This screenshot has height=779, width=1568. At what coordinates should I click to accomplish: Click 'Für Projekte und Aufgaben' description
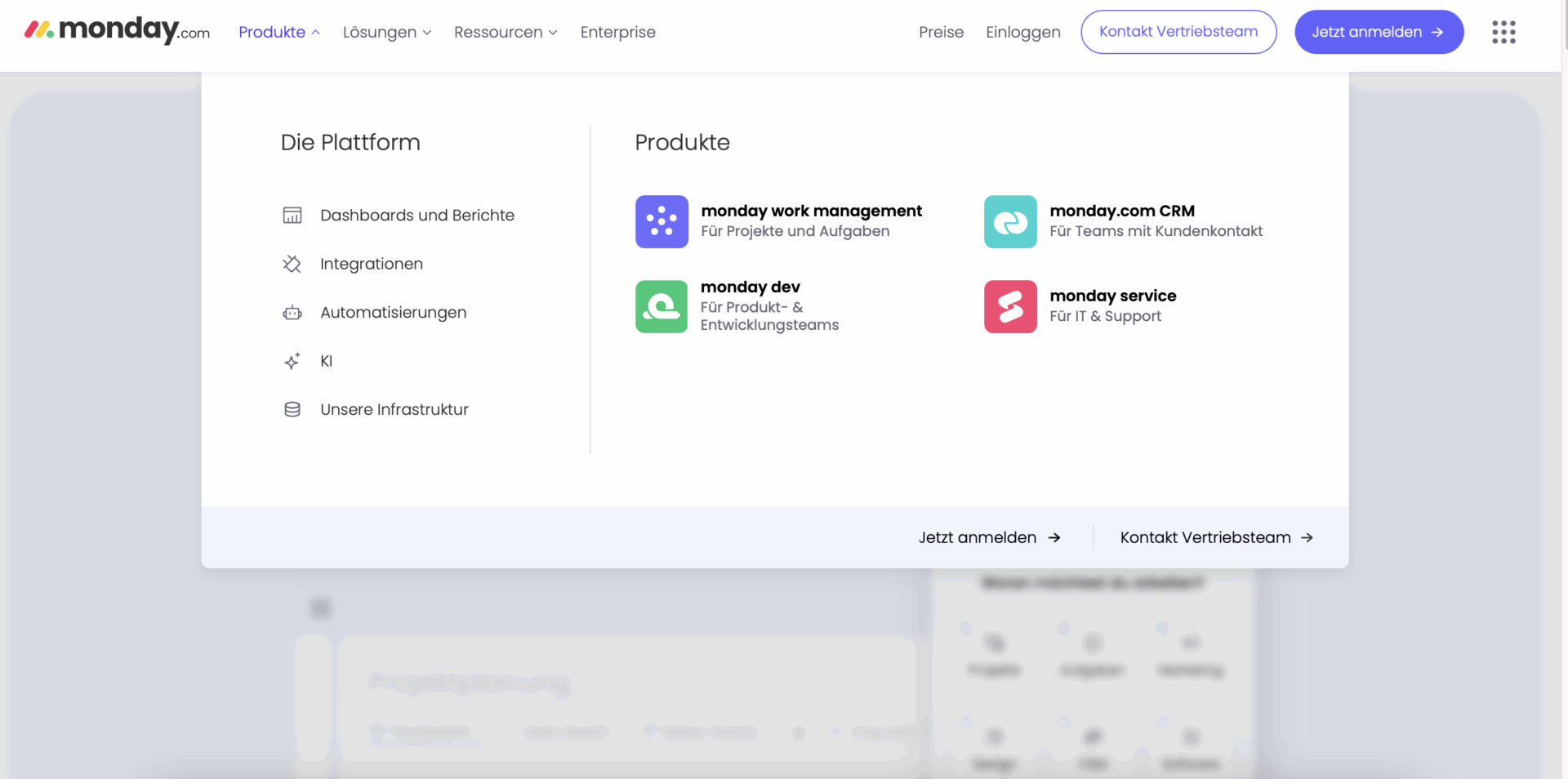click(x=795, y=231)
